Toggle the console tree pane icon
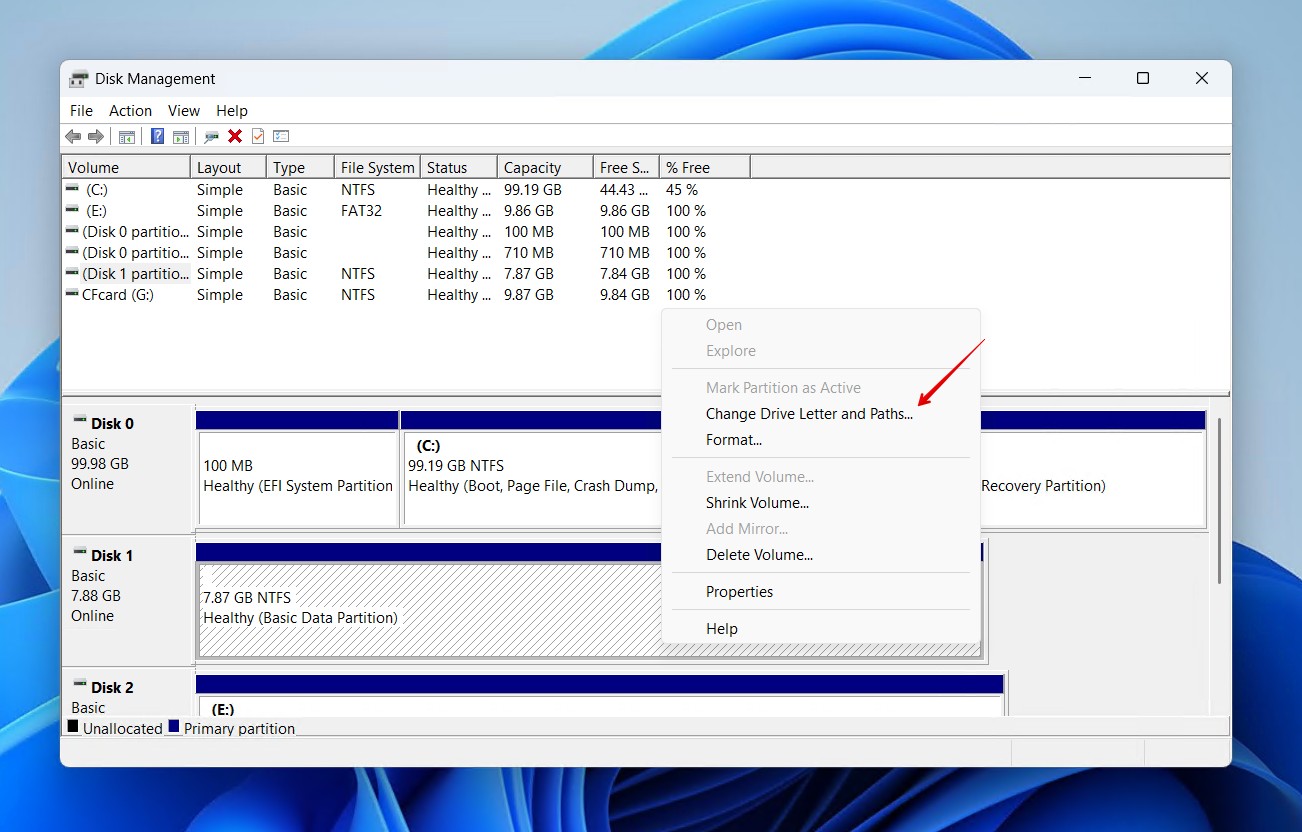The image size is (1302, 832). pyautogui.click(x=126, y=136)
